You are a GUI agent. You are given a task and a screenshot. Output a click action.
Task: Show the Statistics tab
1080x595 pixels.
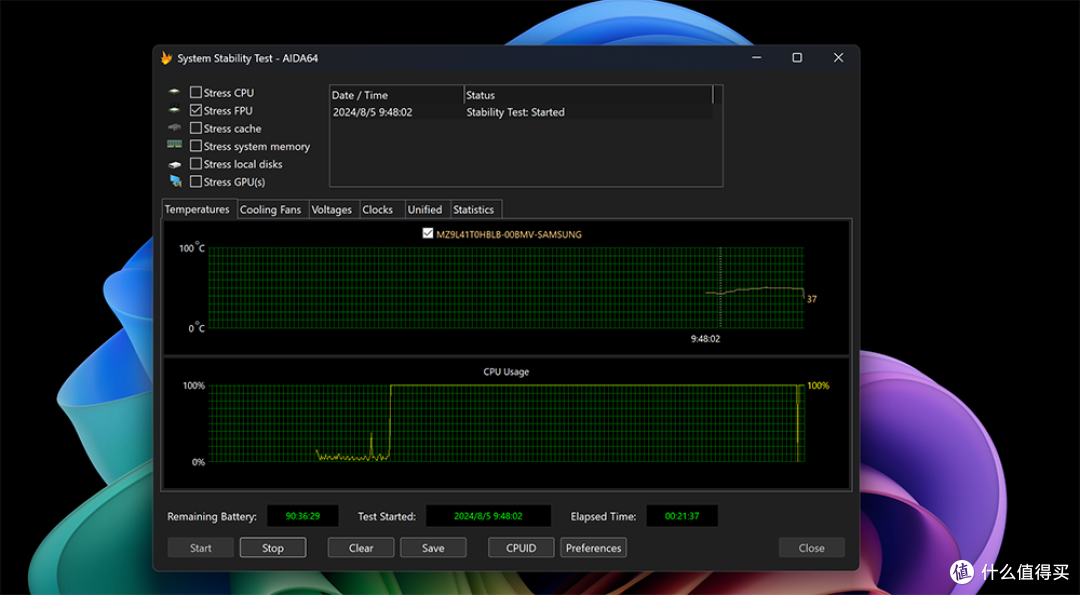[x=473, y=210]
